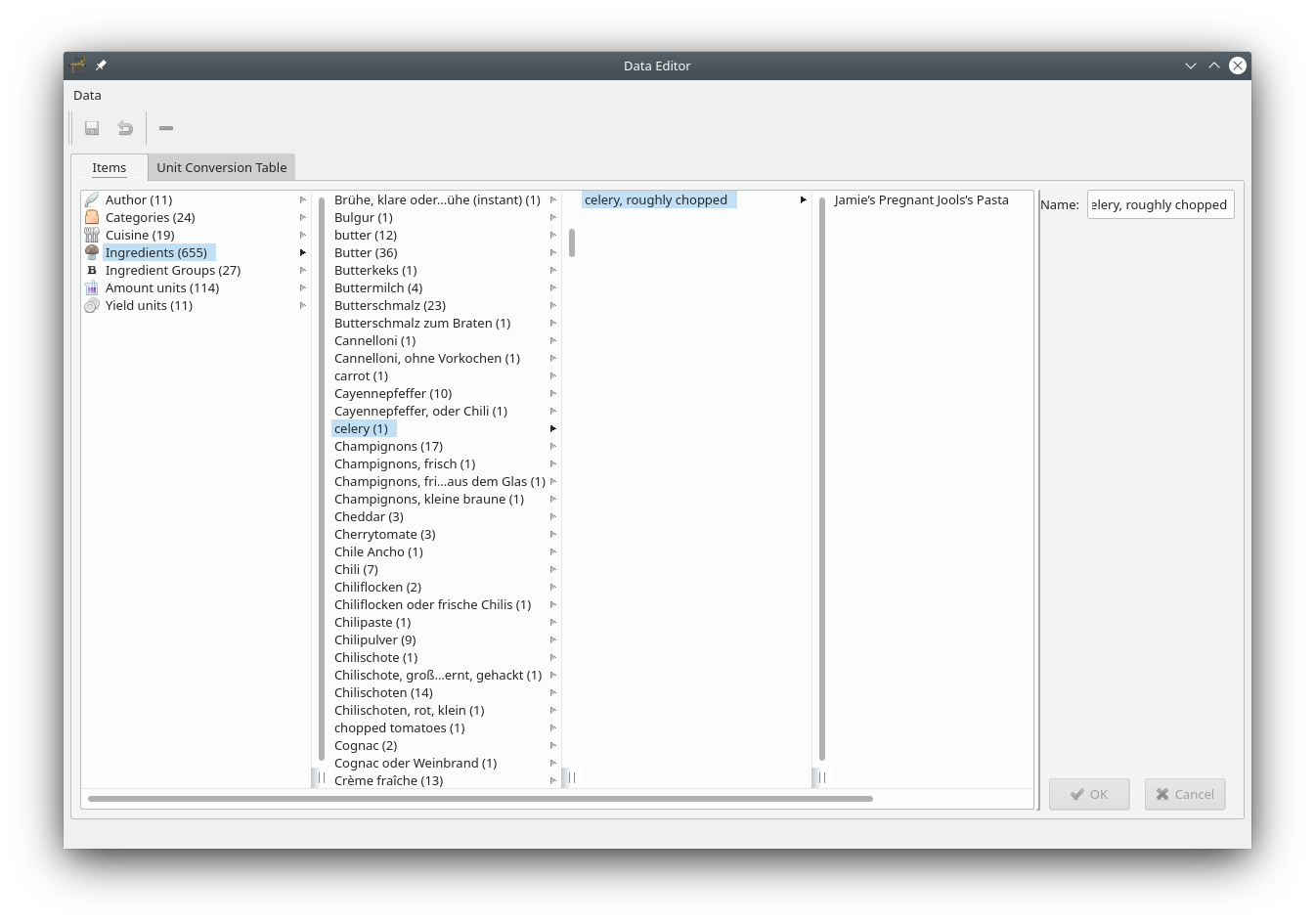Click into the Name text field

[x=1160, y=204]
